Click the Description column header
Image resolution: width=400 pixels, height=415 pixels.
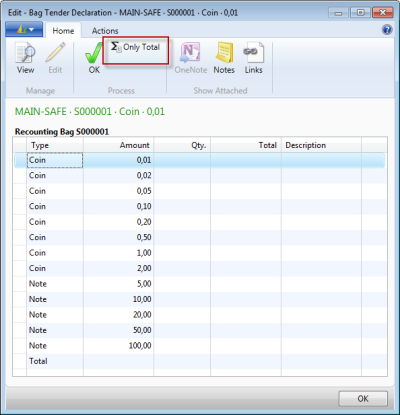coord(321,145)
